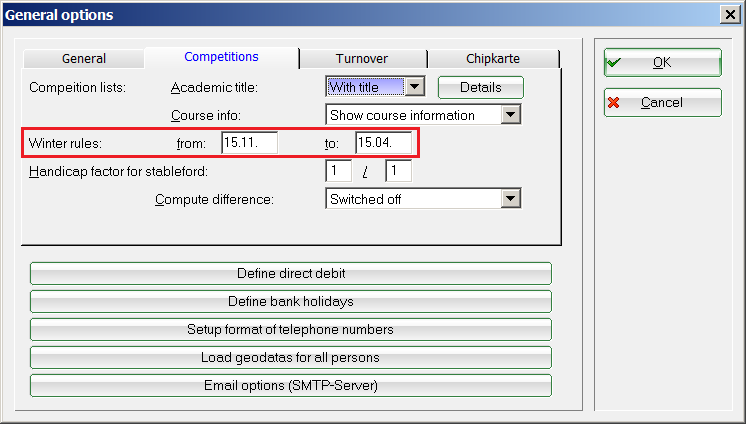Open Email options (SMTP-Server)

(290, 386)
